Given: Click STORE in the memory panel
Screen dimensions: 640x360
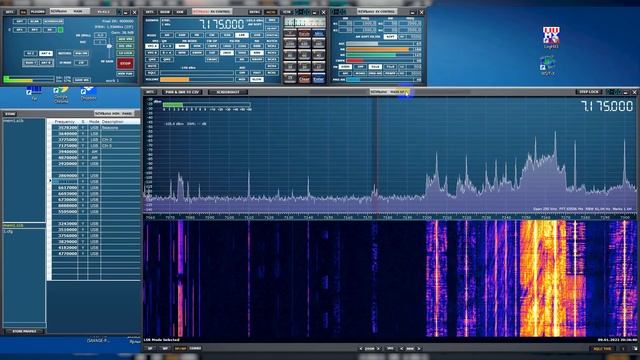Looking at the screenshot, I should pos(10,114).
